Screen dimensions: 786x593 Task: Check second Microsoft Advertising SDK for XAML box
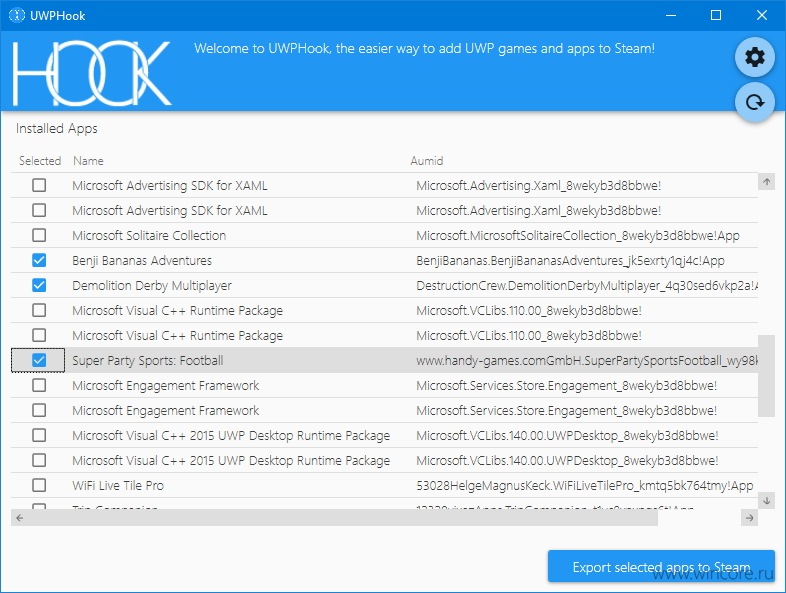pyautogui.click(x=39, y=210)
